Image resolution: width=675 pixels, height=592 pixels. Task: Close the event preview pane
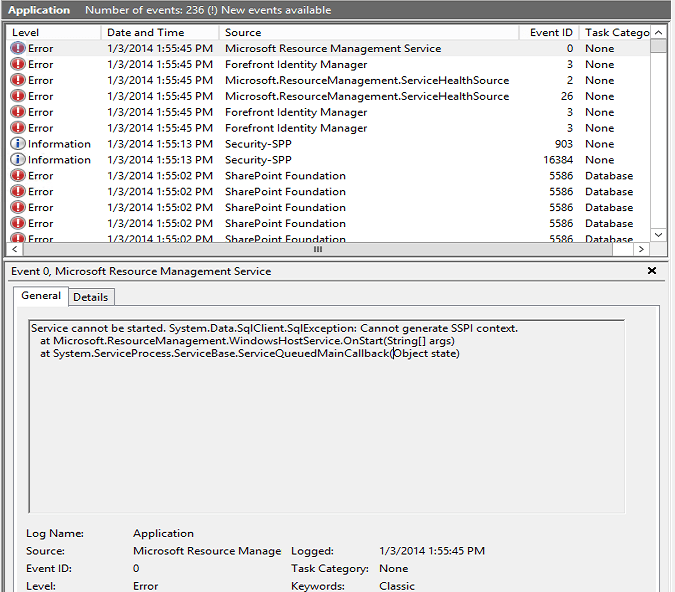click(x=652, y=270)
